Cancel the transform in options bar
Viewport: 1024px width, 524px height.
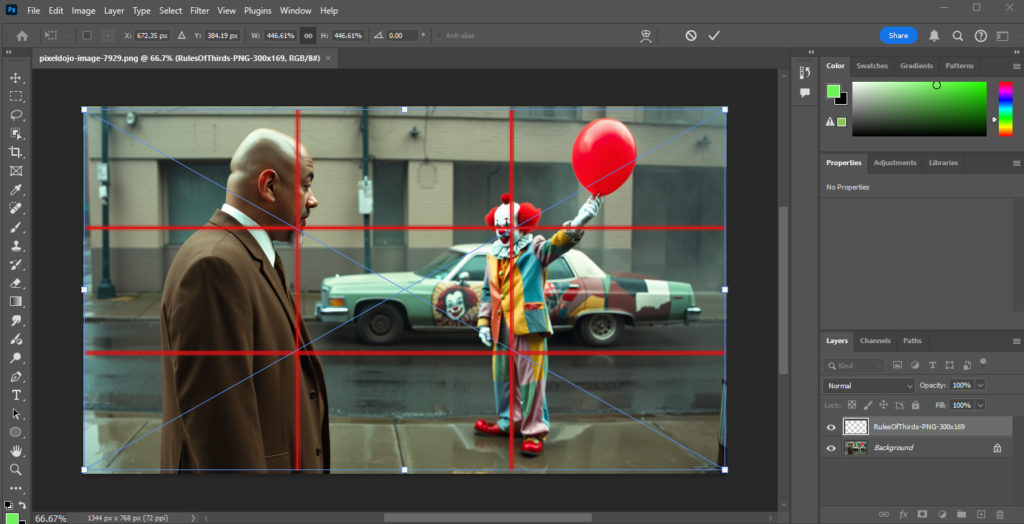690,35
